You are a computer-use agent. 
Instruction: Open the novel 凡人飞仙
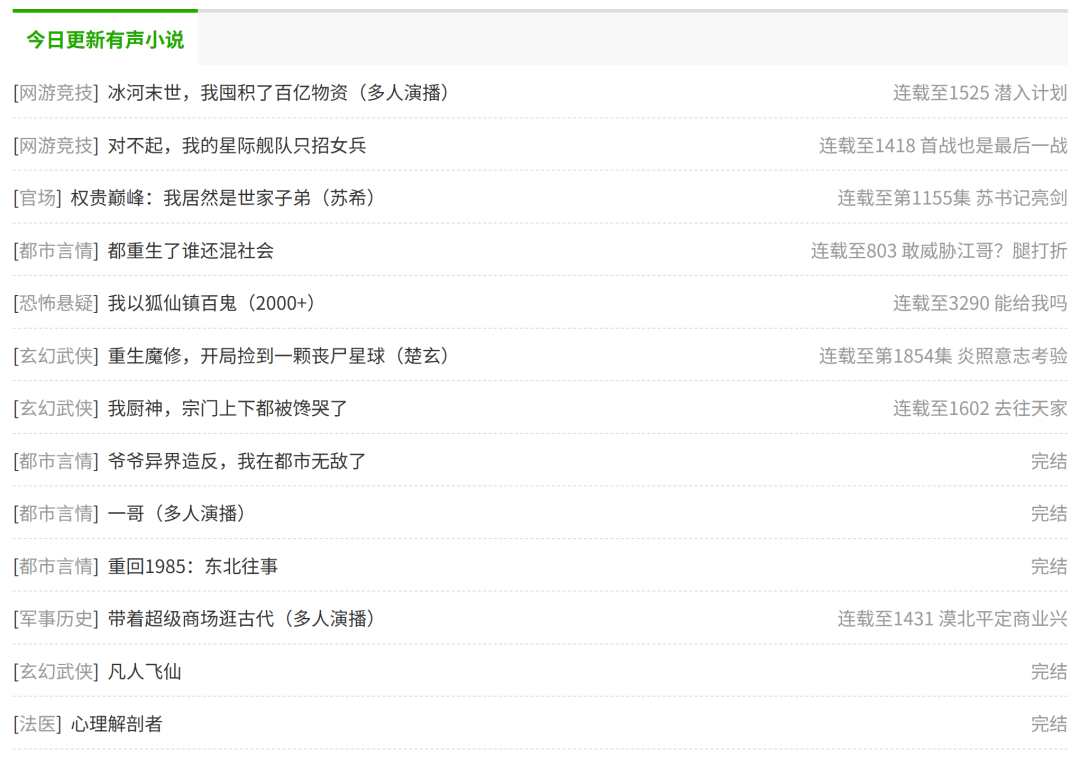145,672
